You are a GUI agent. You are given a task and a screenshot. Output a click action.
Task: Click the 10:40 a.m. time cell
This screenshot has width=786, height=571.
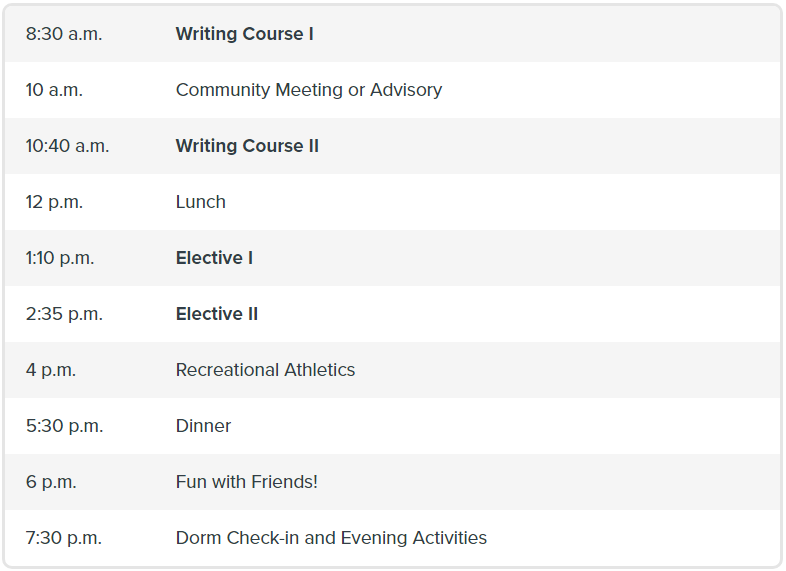point(67,146)
